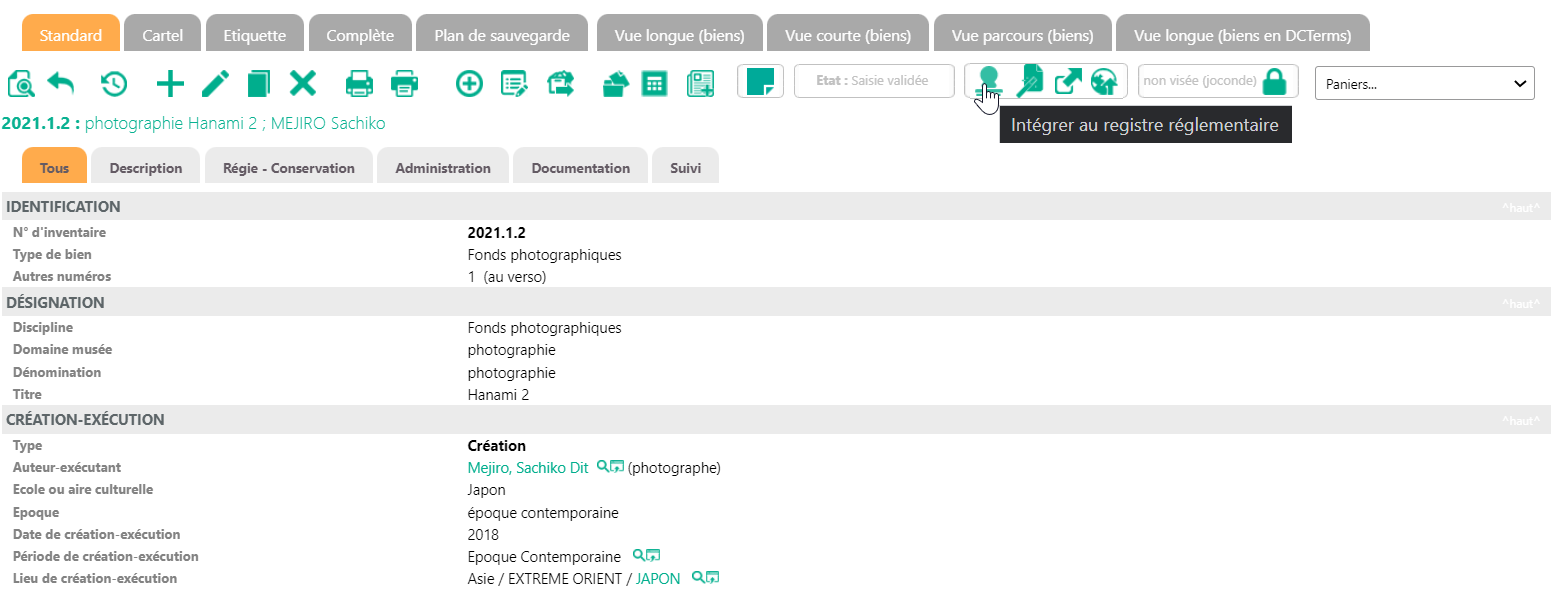
Task: Click the export arrow icon beside globe
Action: point(1068,82)
